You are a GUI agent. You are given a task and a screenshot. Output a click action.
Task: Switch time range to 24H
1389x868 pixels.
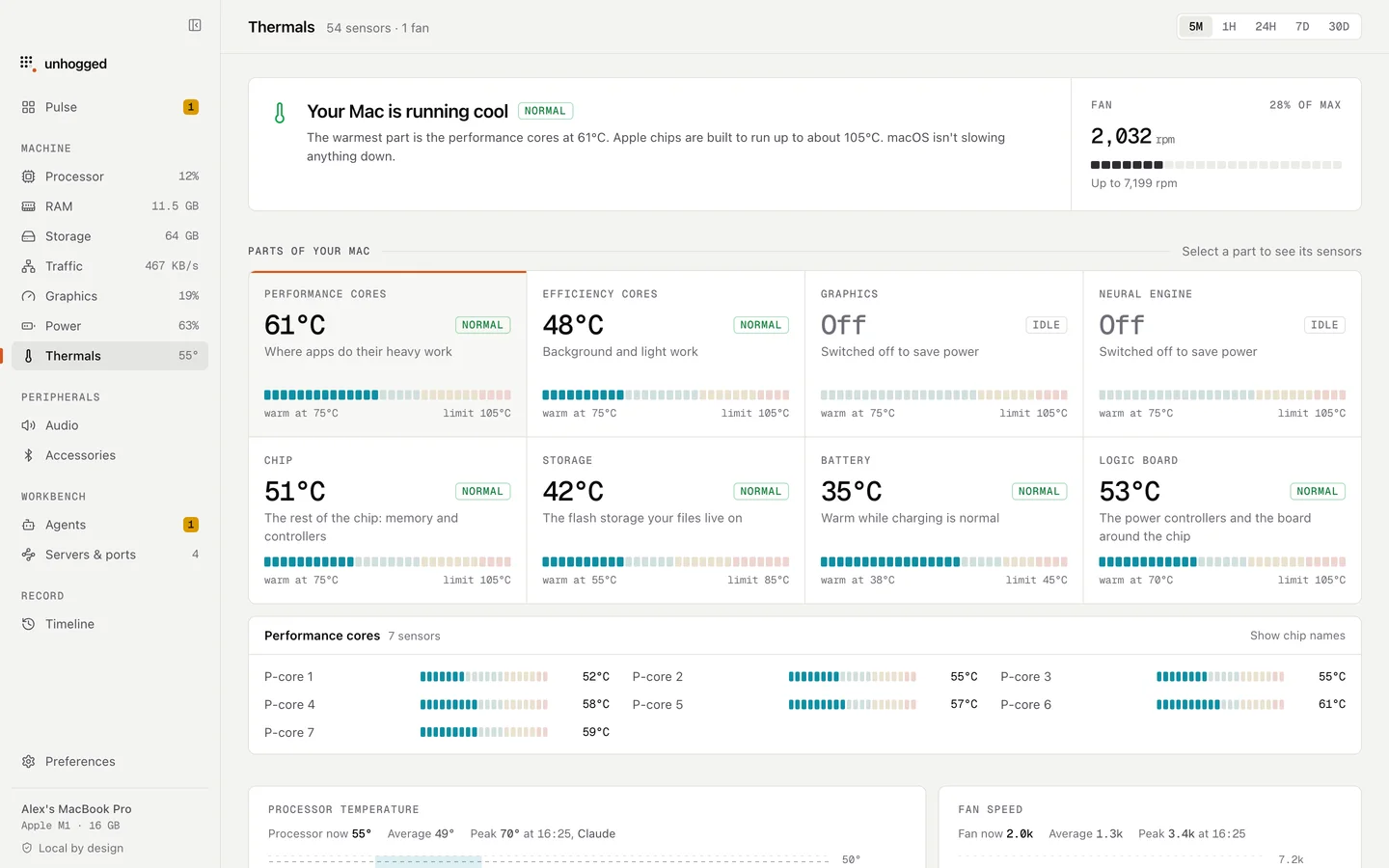click(x=1266, y=27)
